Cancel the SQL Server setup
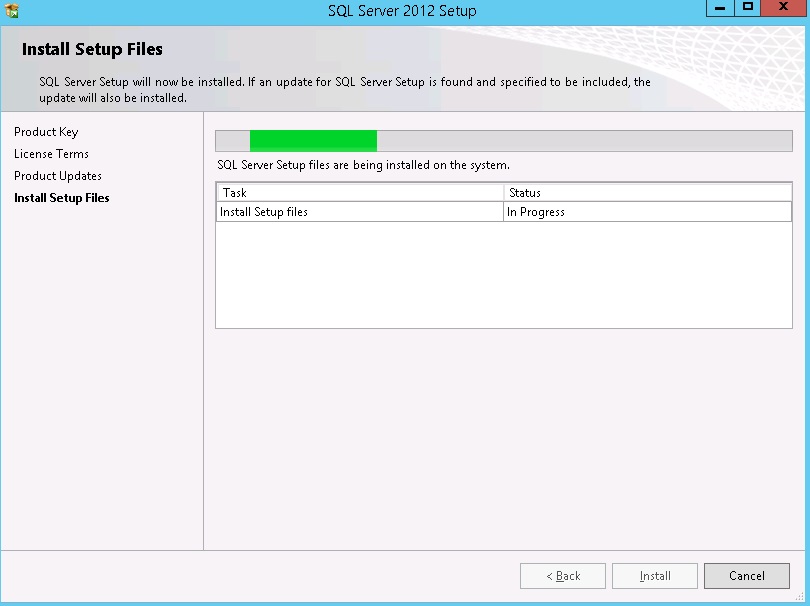 (746, 576)
